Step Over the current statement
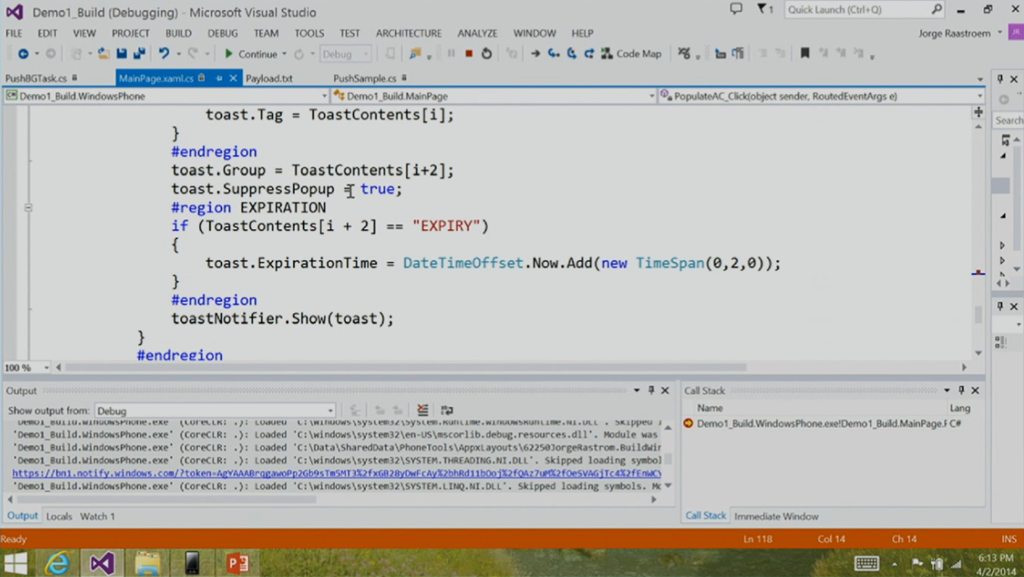 point(571,54)
